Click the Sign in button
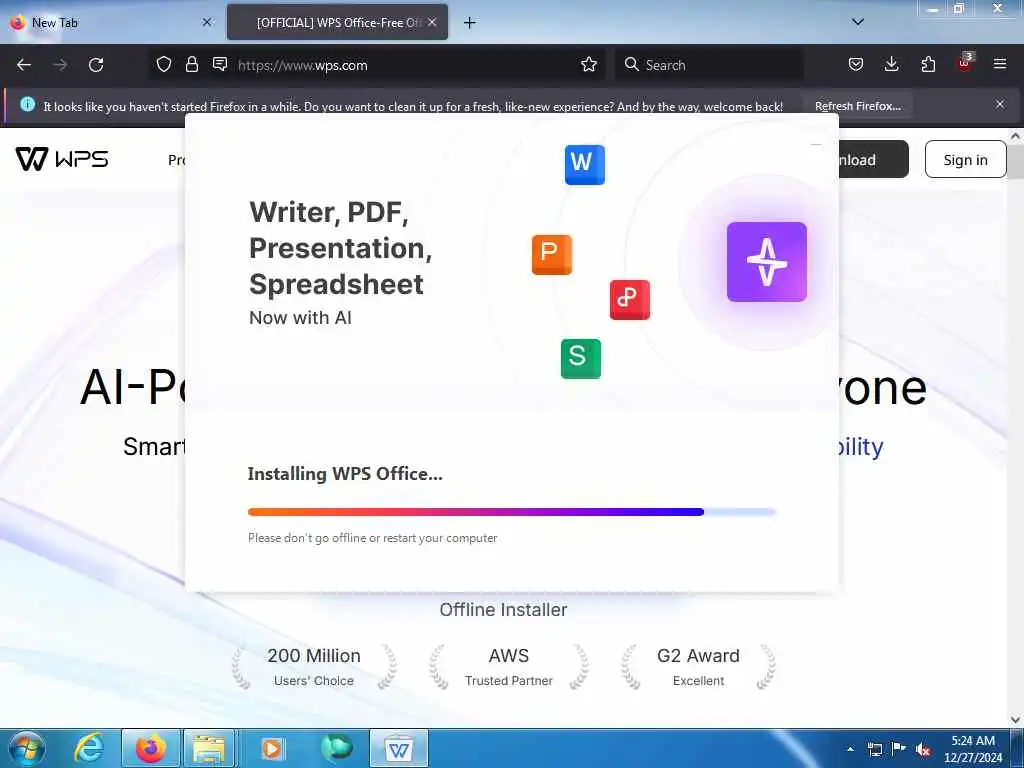The width and height of the screenshot is (1024, 768). [x=965, y=159]
